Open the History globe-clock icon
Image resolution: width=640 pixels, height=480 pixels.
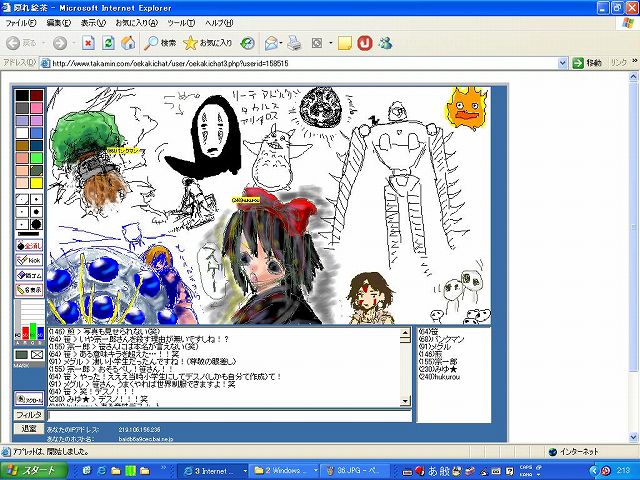[247, 43]
